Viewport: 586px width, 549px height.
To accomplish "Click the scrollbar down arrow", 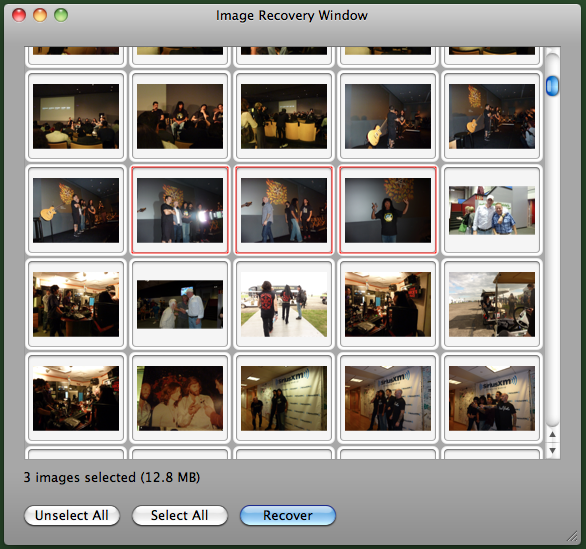I will tap(552, 450).
